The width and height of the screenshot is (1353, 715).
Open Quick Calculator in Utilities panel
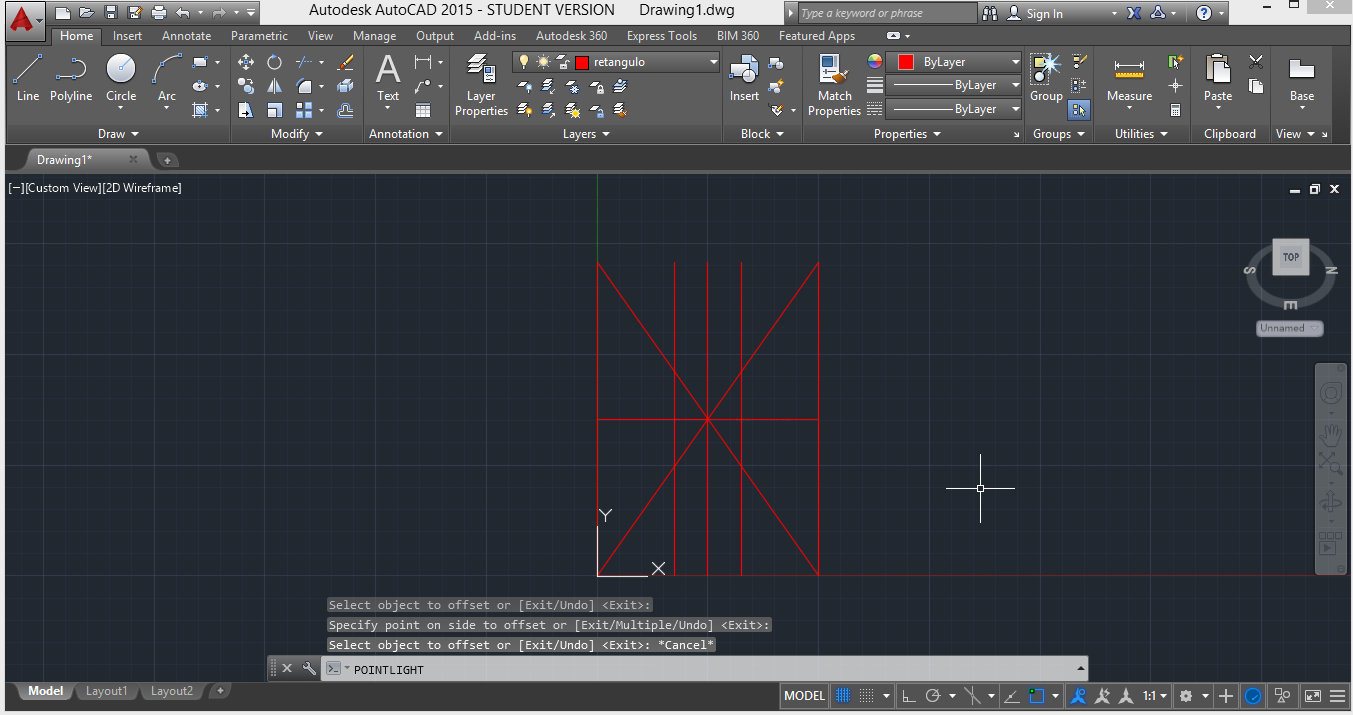1176,110
